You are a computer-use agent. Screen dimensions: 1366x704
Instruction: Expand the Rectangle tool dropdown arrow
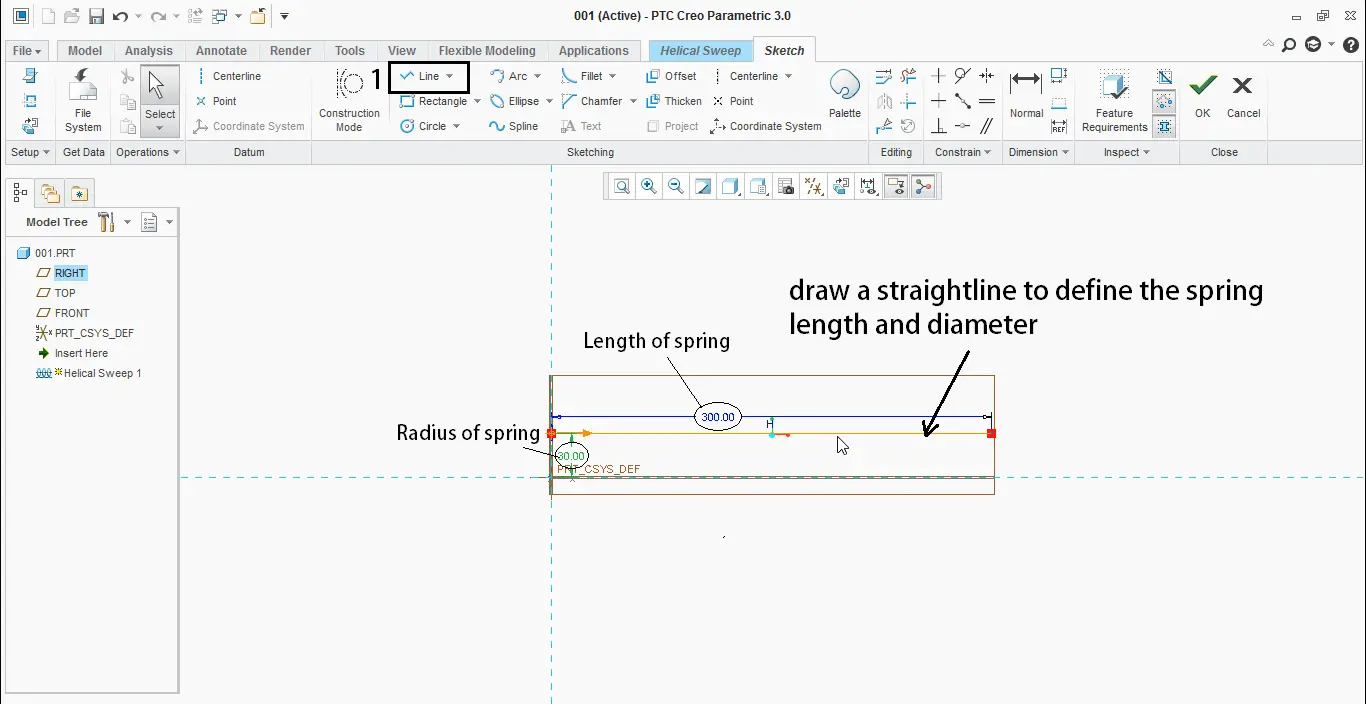tap(477, 102)
